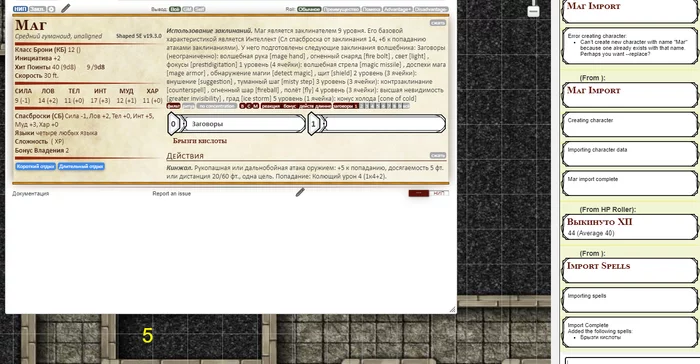Click the bottom-right НИП toggle
The image size is (700, 364).
click(439, 193)
